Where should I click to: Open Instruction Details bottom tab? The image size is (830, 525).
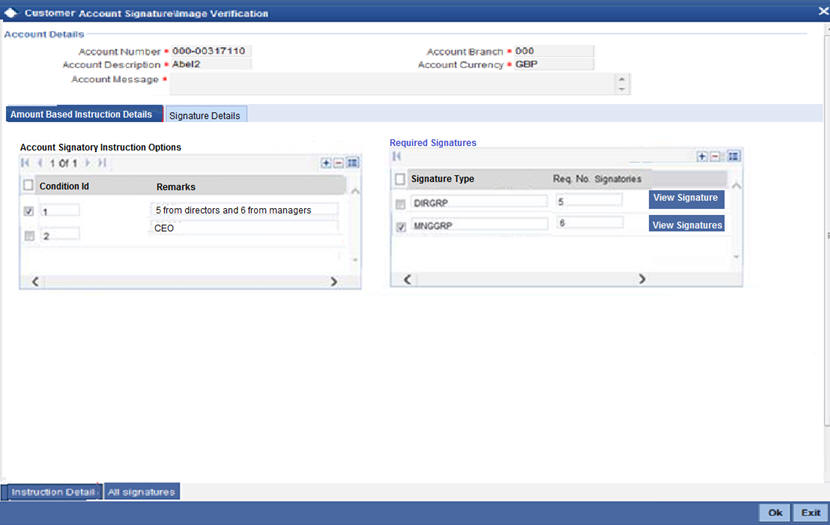coord(52,492)
